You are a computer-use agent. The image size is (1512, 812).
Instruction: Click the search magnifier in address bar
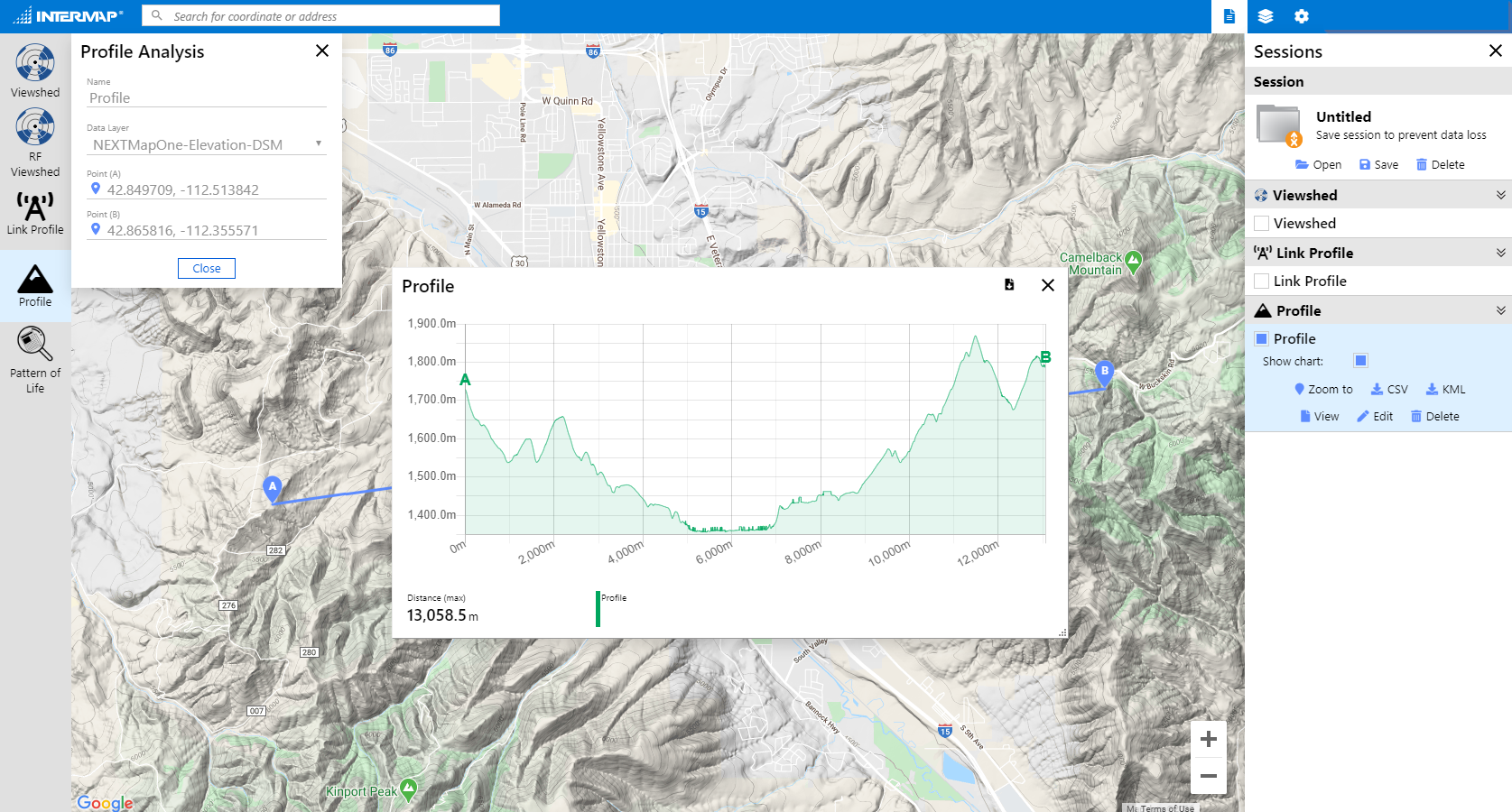(x=155, y=15)
